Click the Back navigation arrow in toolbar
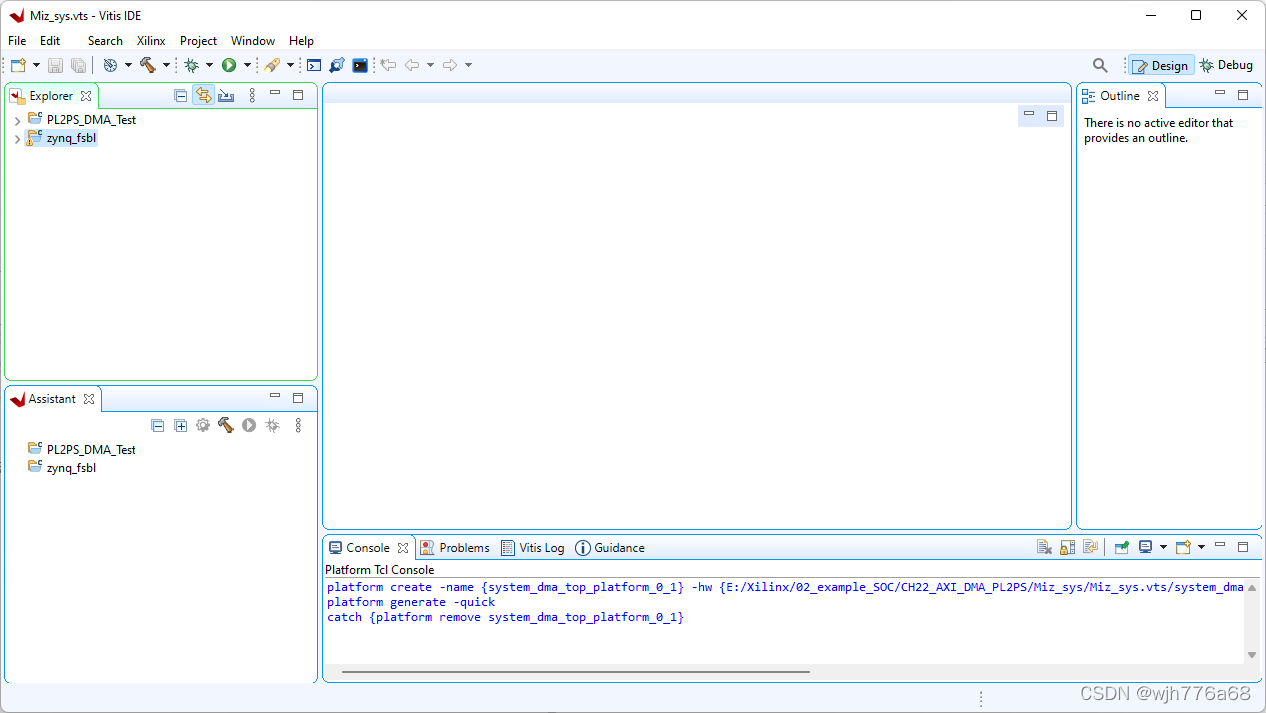Viewport: 1266px width, 713px height. pos(412,65)
